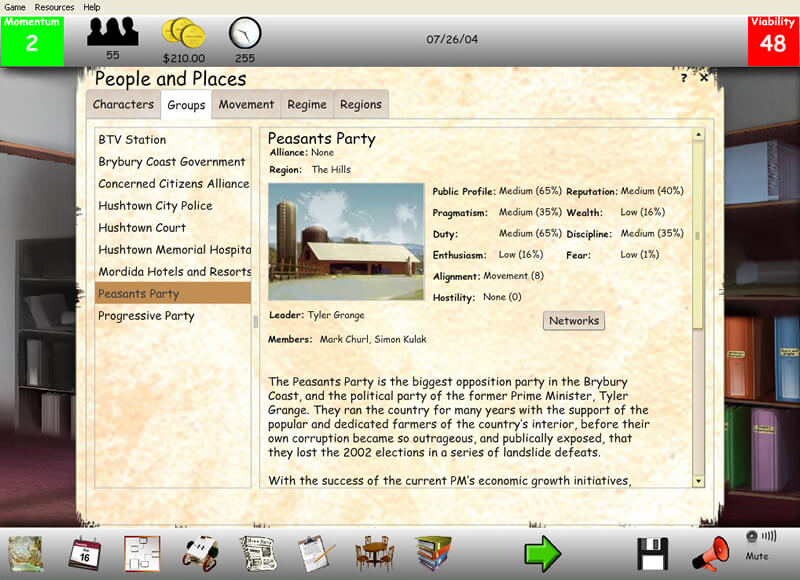Screen dimensions: 800x580
Task: Save game with the floppy disk icon
Action: pyautogui.click(x=652, y=553)
